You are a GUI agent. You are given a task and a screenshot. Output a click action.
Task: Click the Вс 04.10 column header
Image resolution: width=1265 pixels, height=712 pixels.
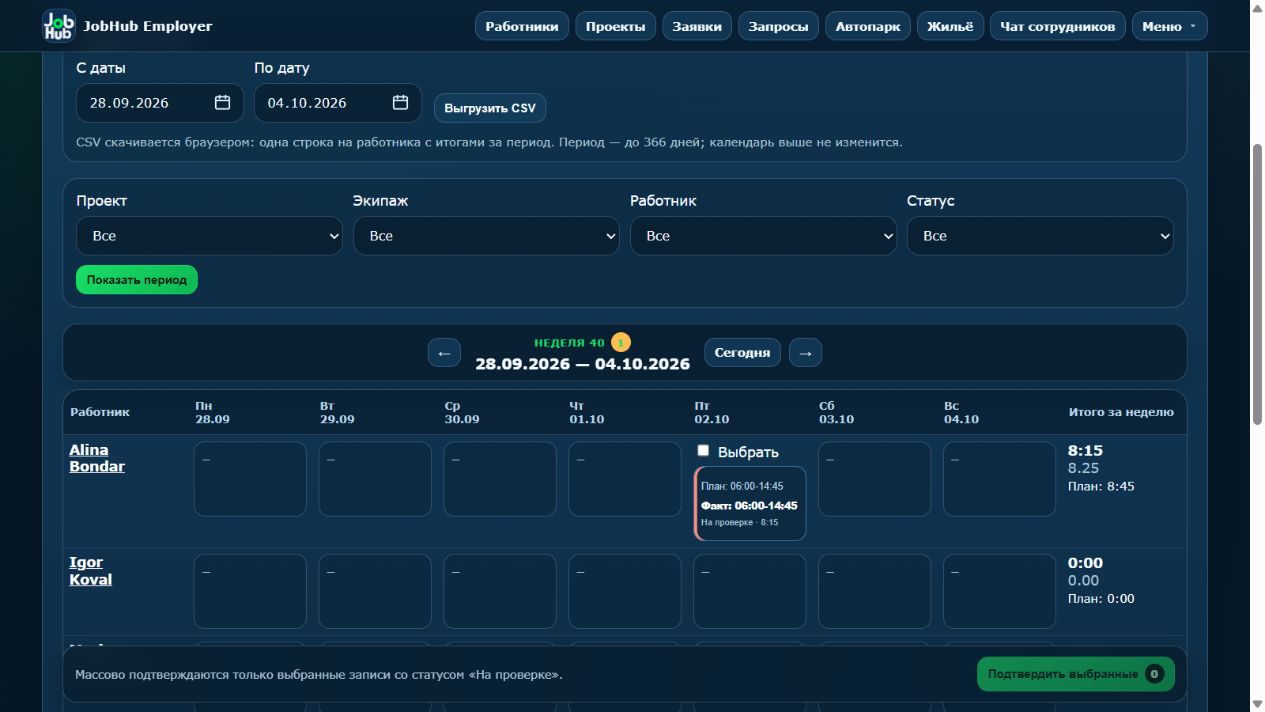[962, 412]
